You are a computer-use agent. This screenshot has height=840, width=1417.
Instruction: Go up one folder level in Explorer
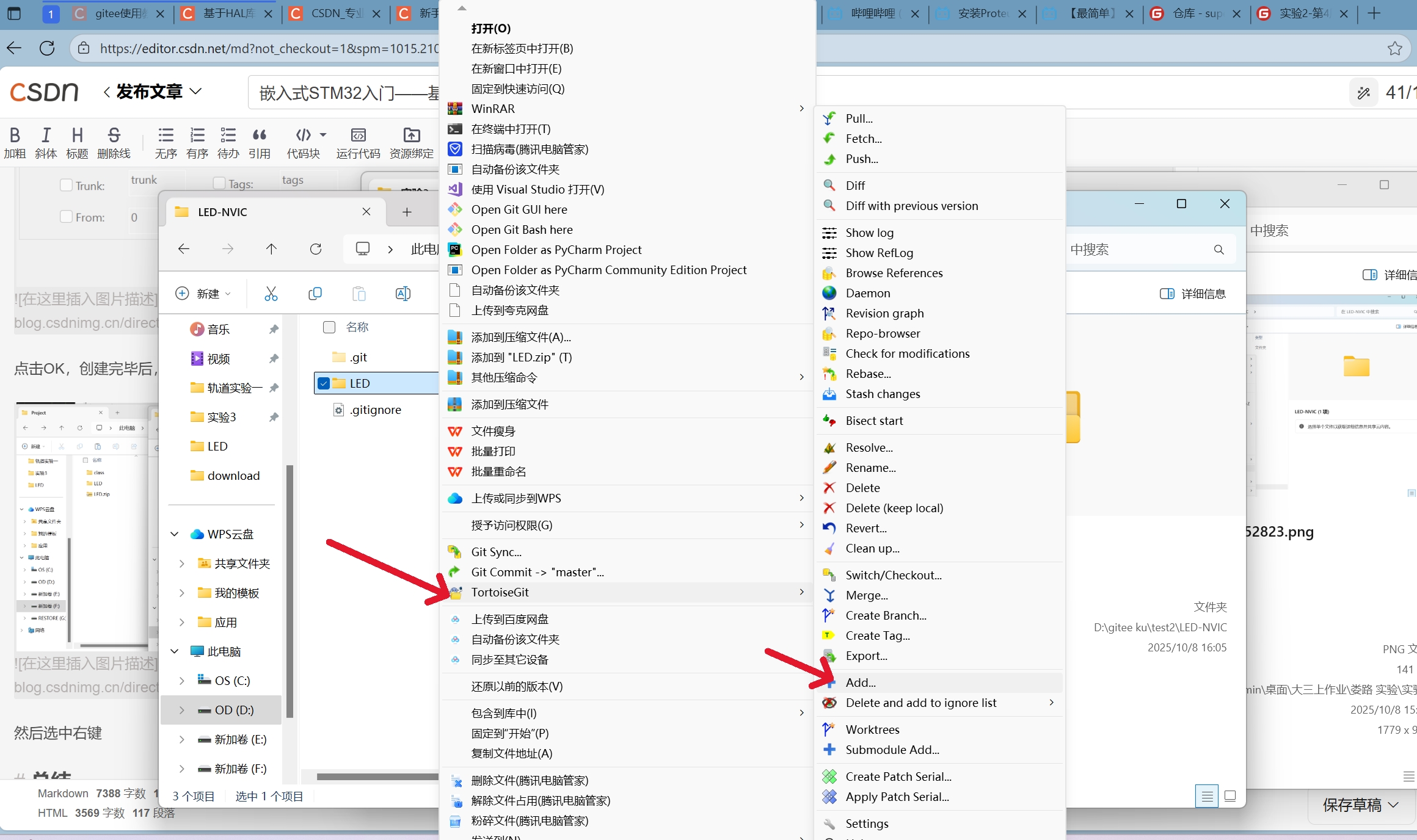coord(271,248)
